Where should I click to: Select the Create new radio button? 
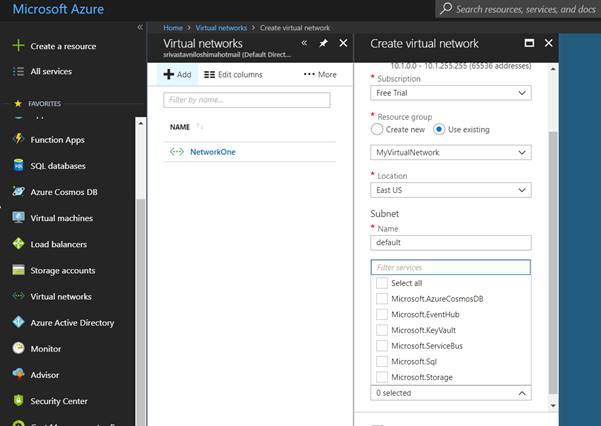click(x=377, y=130)
